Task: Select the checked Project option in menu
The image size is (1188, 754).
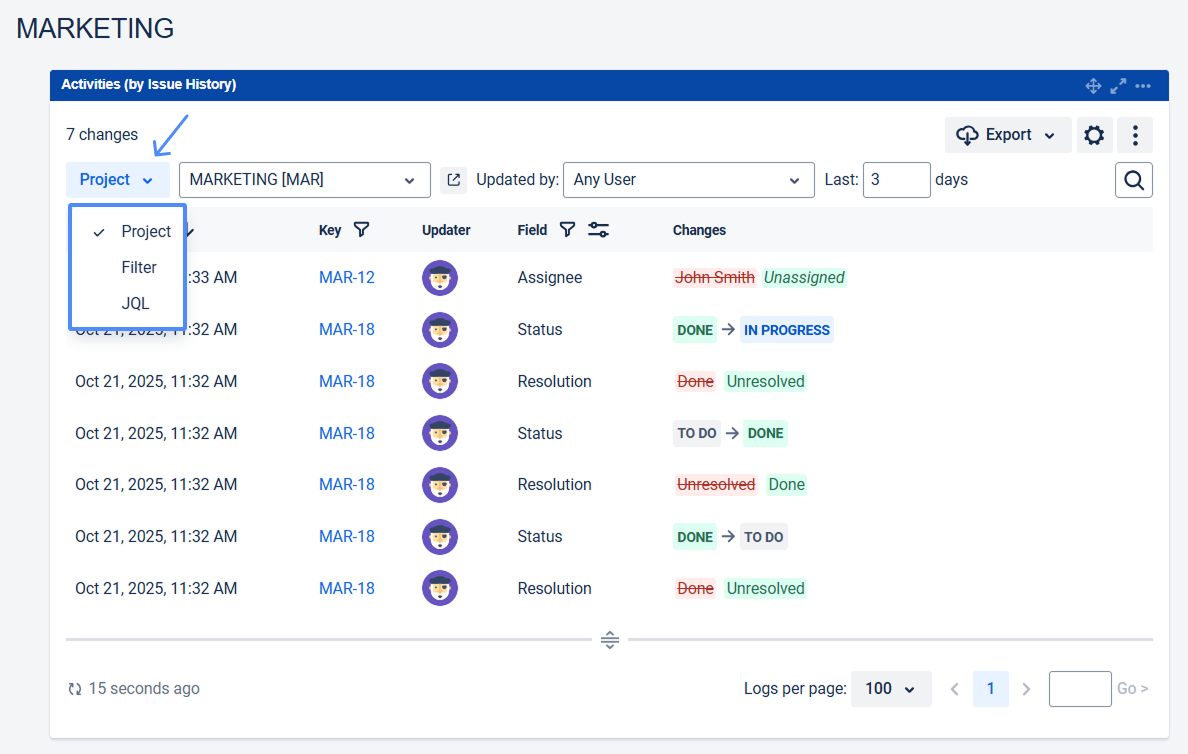Action: point(146,231)
